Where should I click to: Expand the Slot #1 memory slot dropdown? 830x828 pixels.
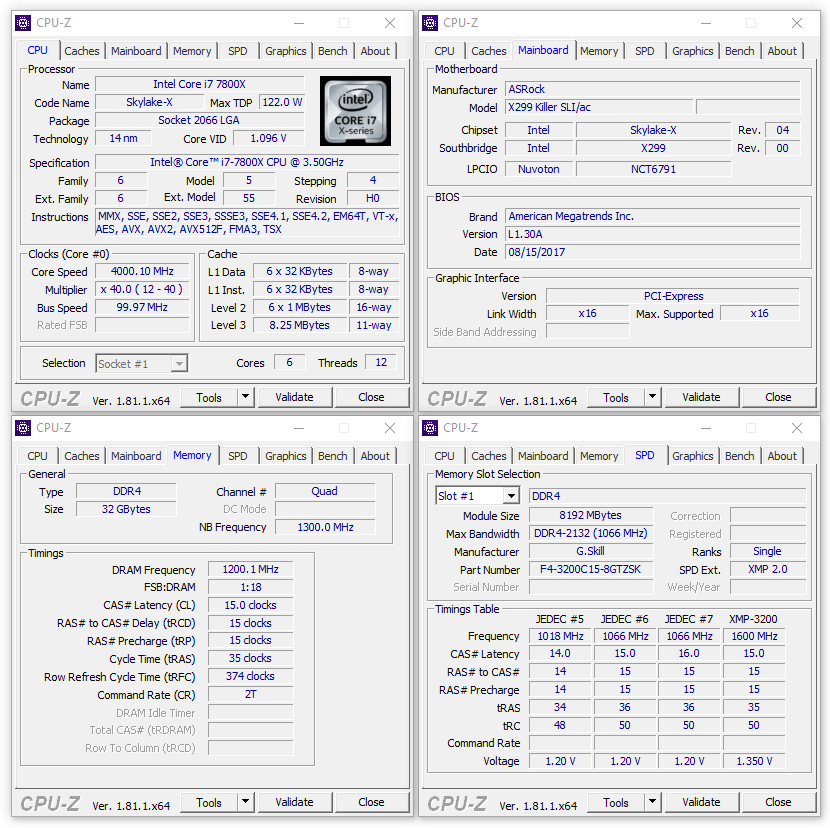tap(511, 496)
